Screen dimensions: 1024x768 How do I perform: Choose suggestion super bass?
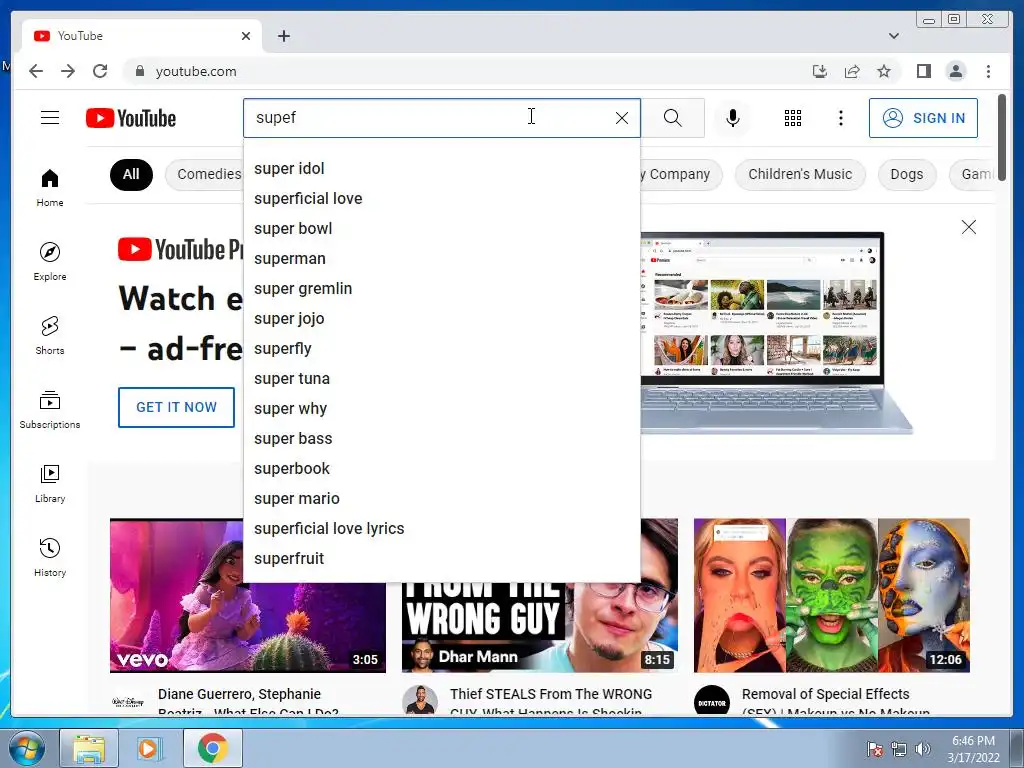click(441, 439)
